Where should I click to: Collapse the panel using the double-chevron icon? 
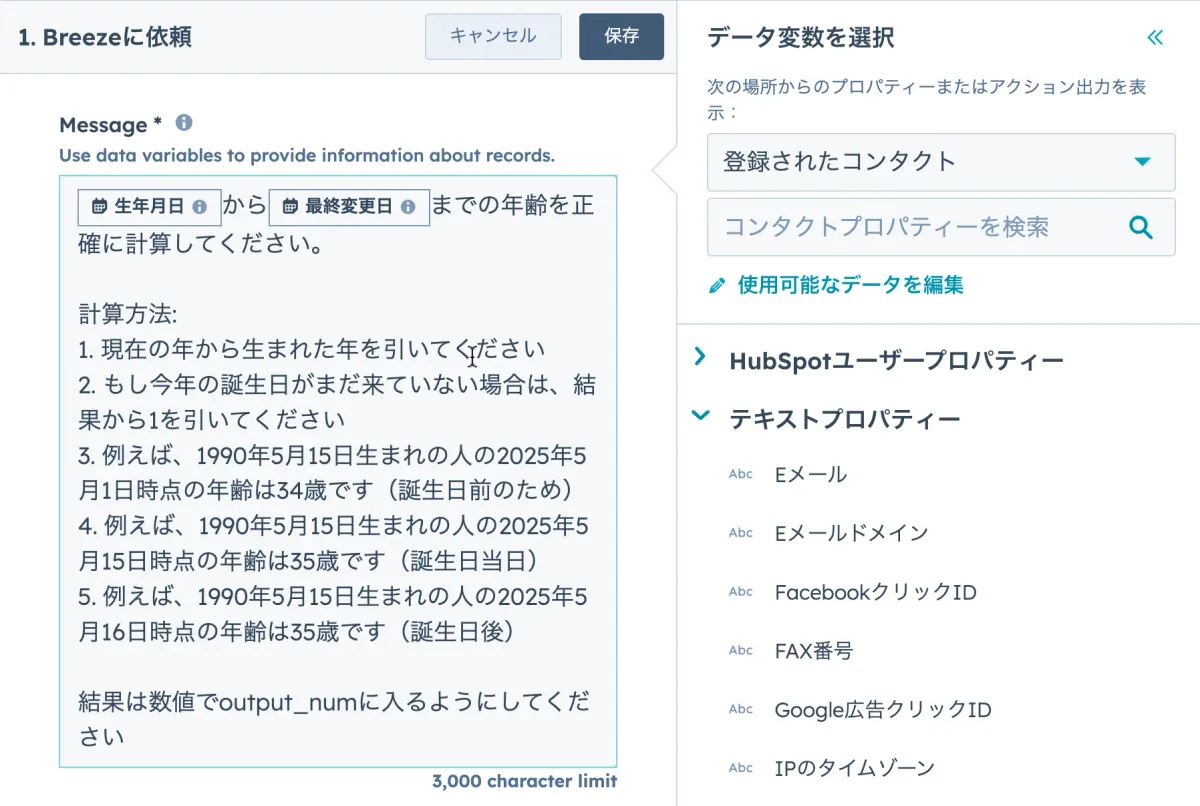(x=1155, y=36)
